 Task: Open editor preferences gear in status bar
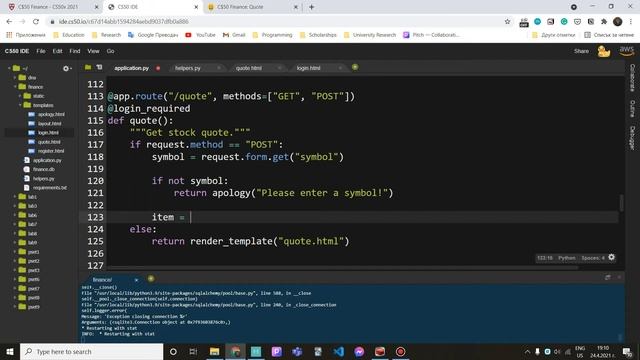pyautogui.click(x=611, y=258)
